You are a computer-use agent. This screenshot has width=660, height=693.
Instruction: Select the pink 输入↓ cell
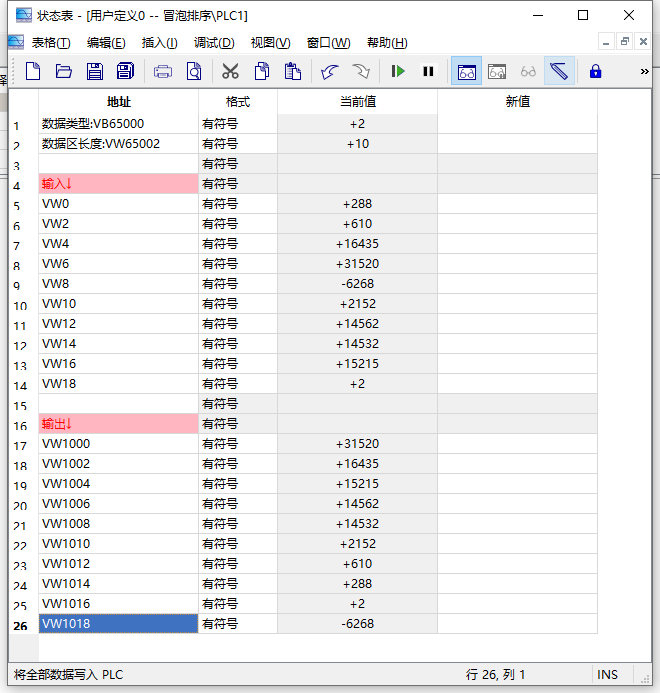click(x=118, y=184)
